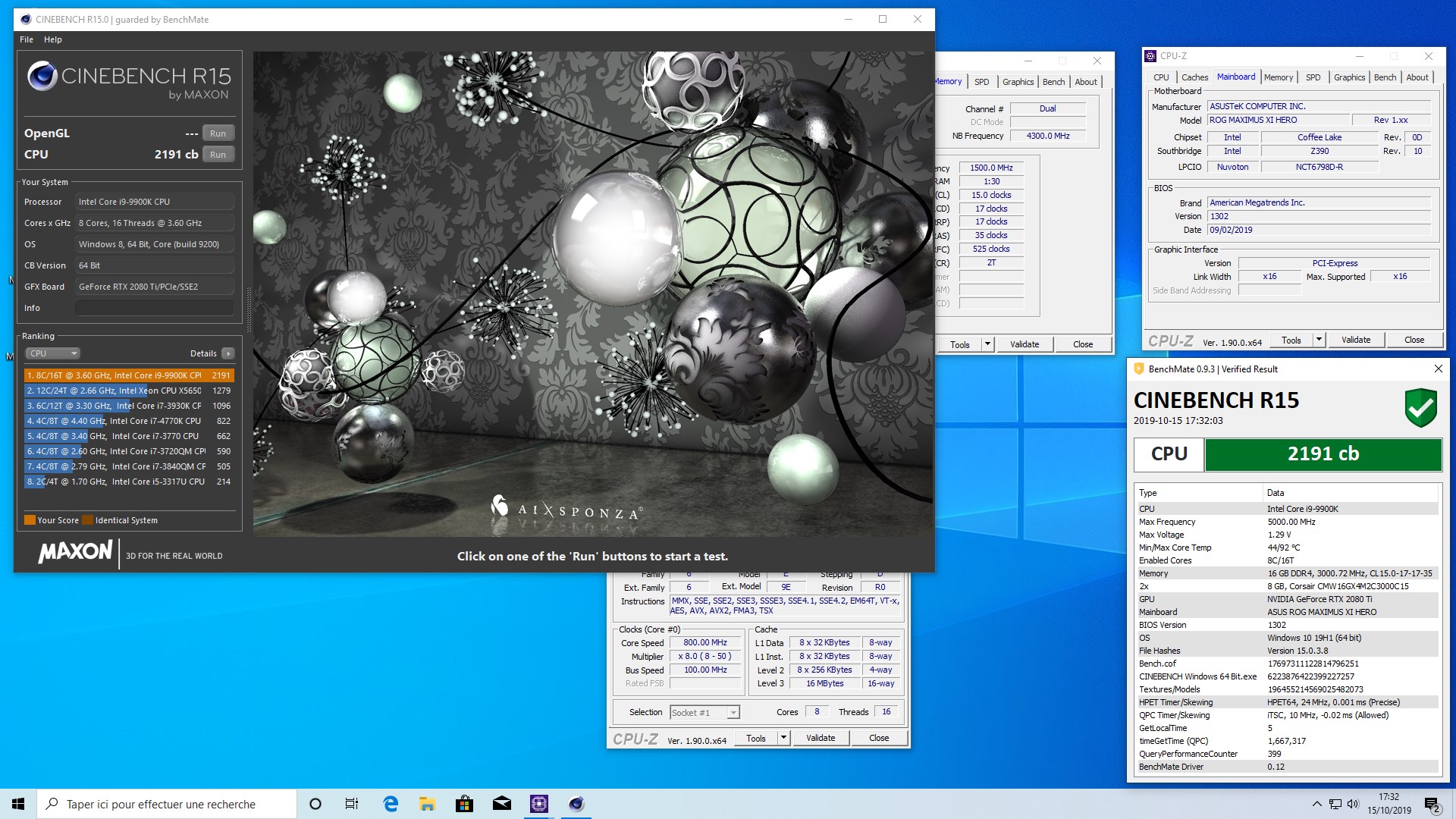Switch to Memory tab in CPU-Z Mainboard window

[x=1279, y=77]
